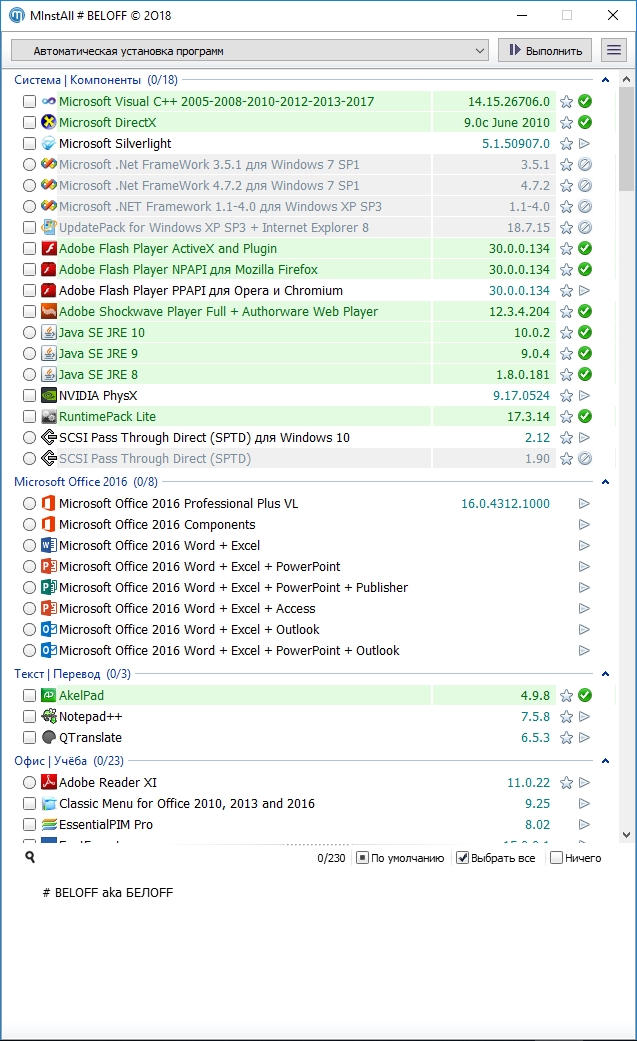
Task: Click the search magnifier icon
Action: tap(30, 857)
